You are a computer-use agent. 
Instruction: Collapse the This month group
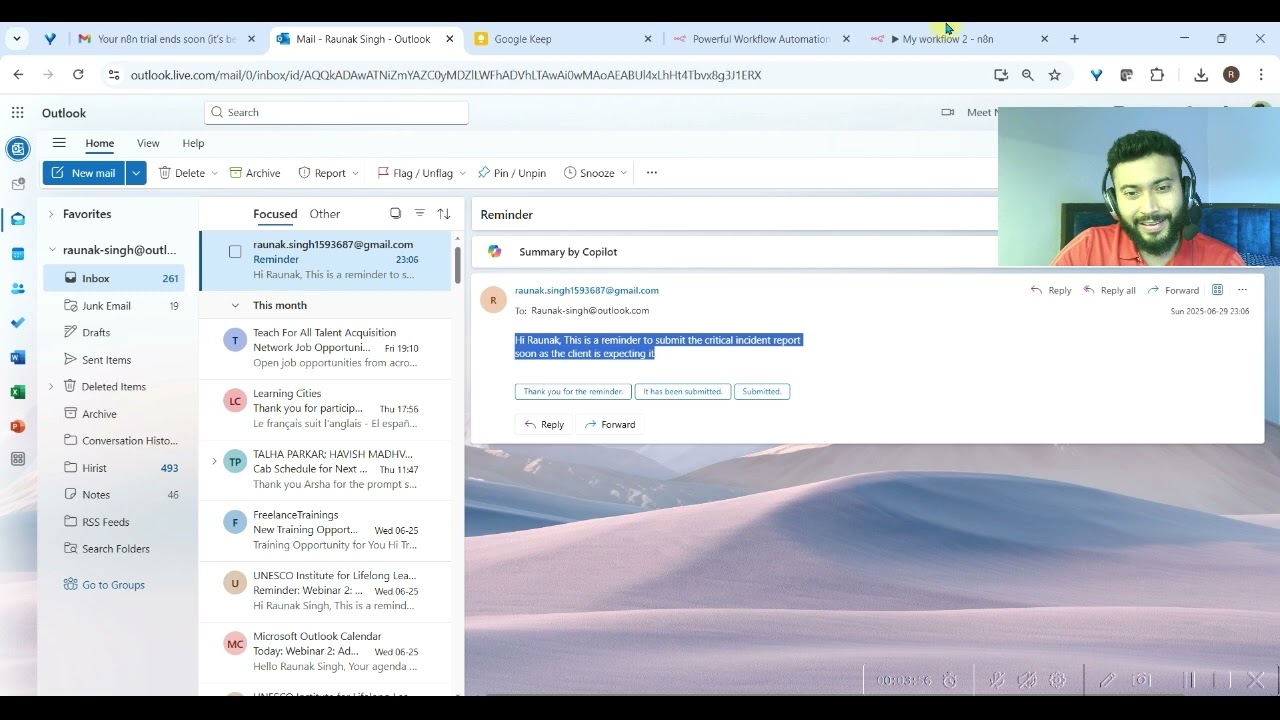tap(235, 305)
